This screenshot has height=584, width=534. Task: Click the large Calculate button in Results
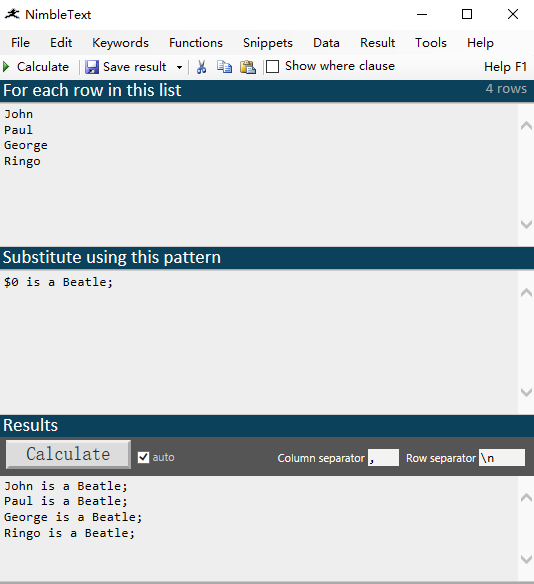click(68, 454)
